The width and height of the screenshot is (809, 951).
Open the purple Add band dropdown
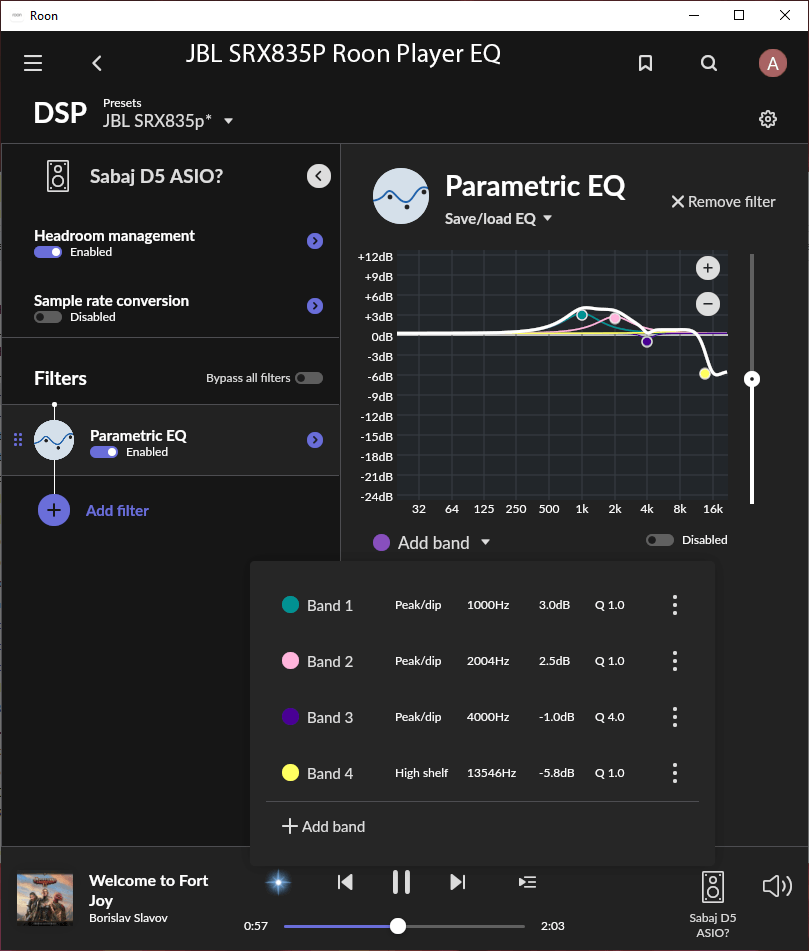(431, 542)
